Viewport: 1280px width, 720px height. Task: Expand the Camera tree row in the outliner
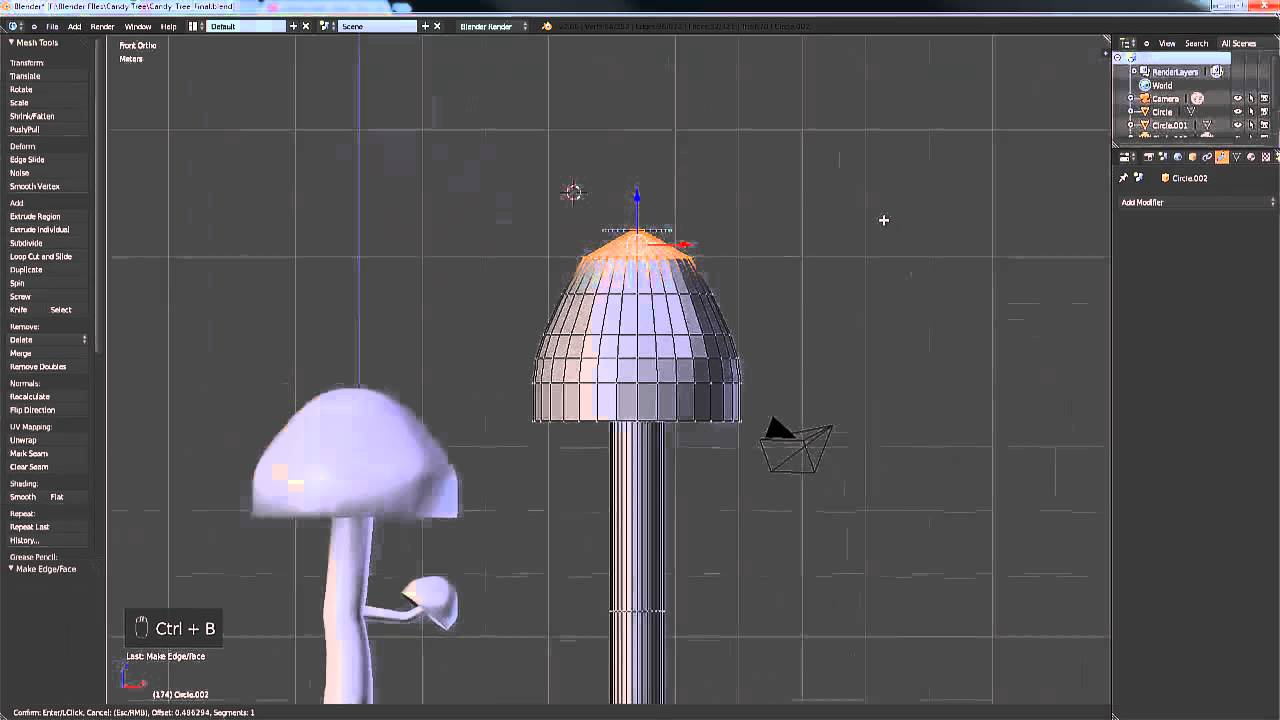click(1132, 98)
